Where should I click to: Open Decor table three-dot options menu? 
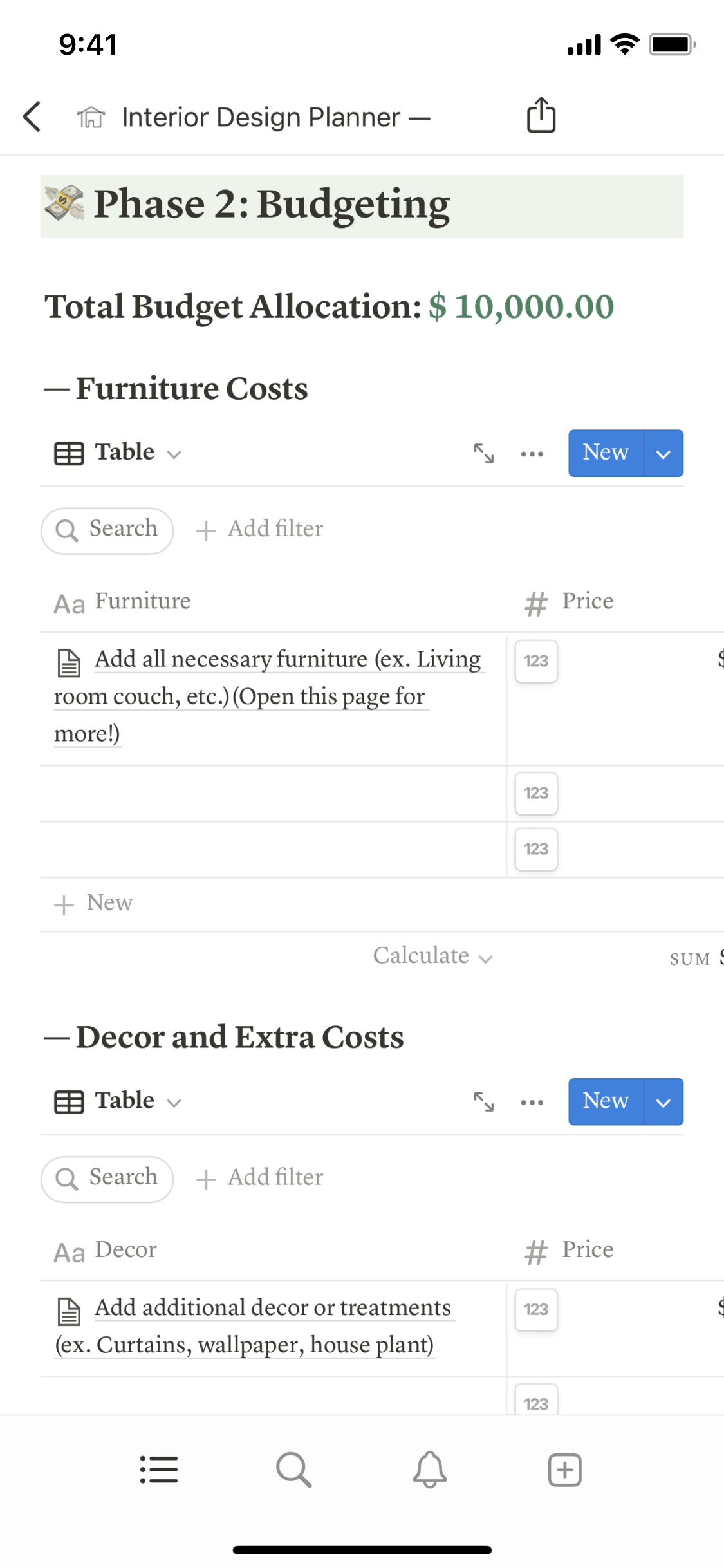pos(532,1102)
